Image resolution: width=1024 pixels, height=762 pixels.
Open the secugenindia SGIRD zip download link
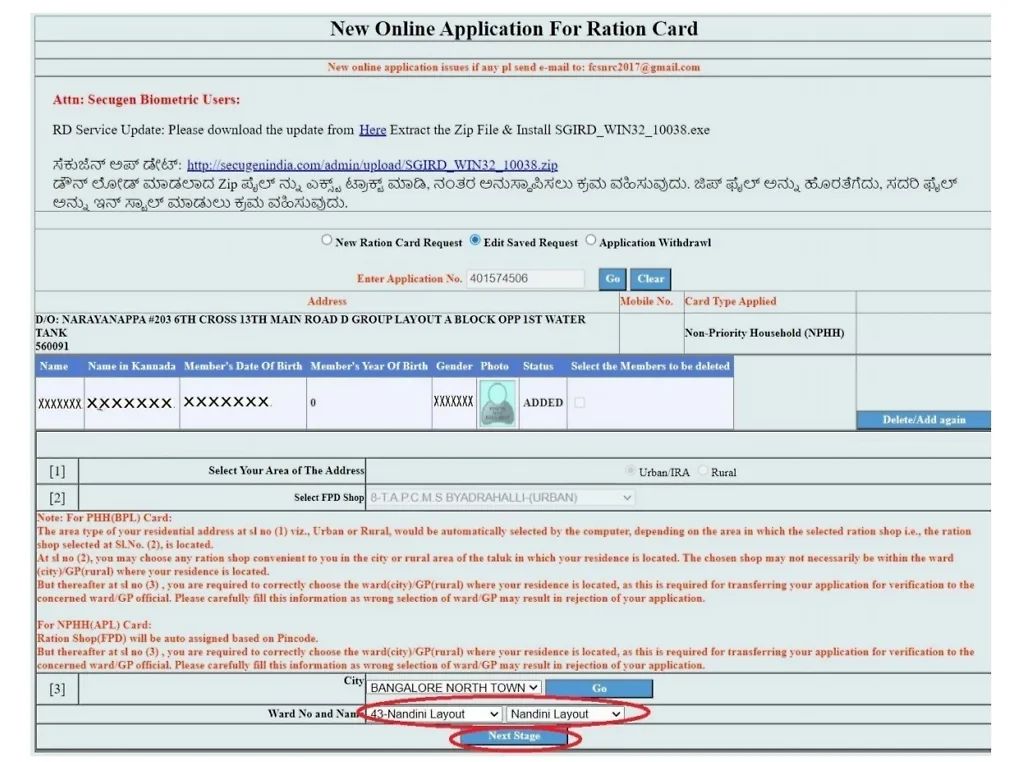[372, 165]
